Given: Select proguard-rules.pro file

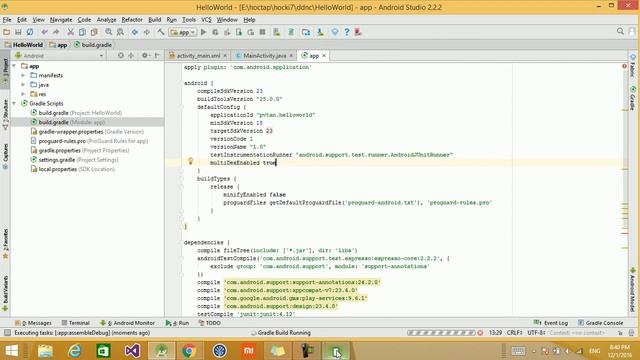Looking at the screenshot, I should [x=89, y=141].
